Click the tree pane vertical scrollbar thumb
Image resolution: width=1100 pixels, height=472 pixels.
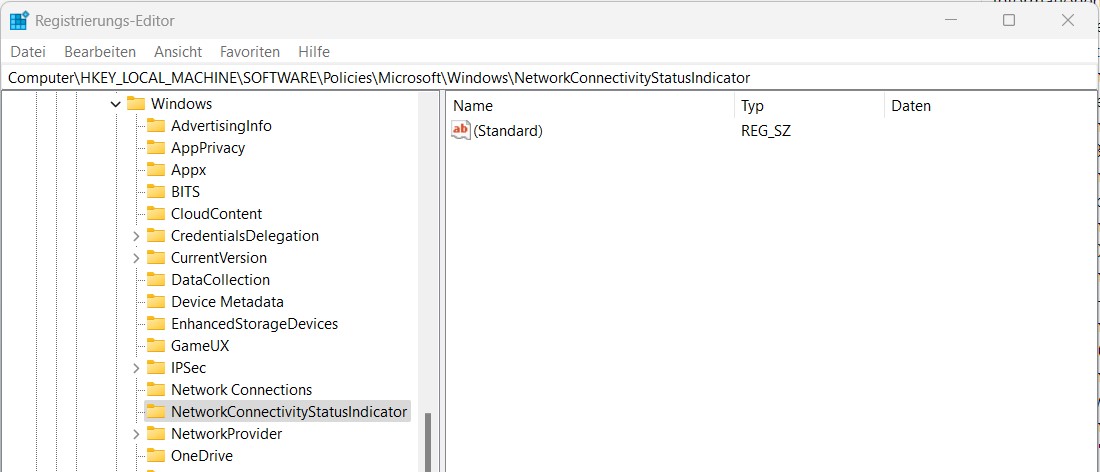tap(428, 442)
